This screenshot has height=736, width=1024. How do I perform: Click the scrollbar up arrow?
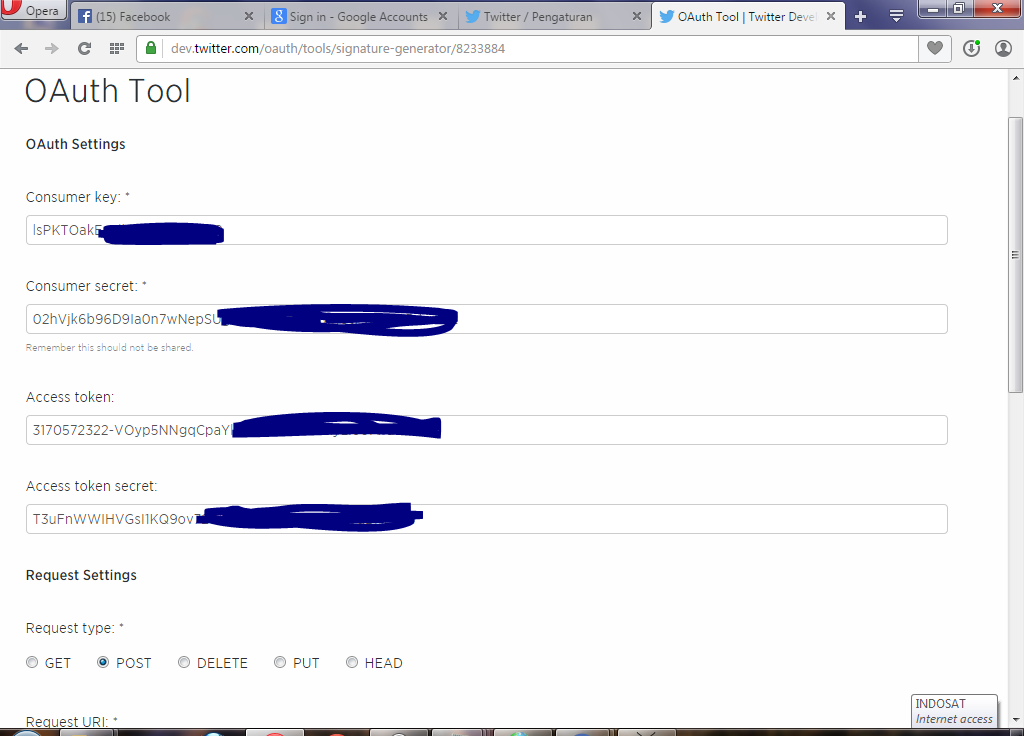(x=1016, y=78)
